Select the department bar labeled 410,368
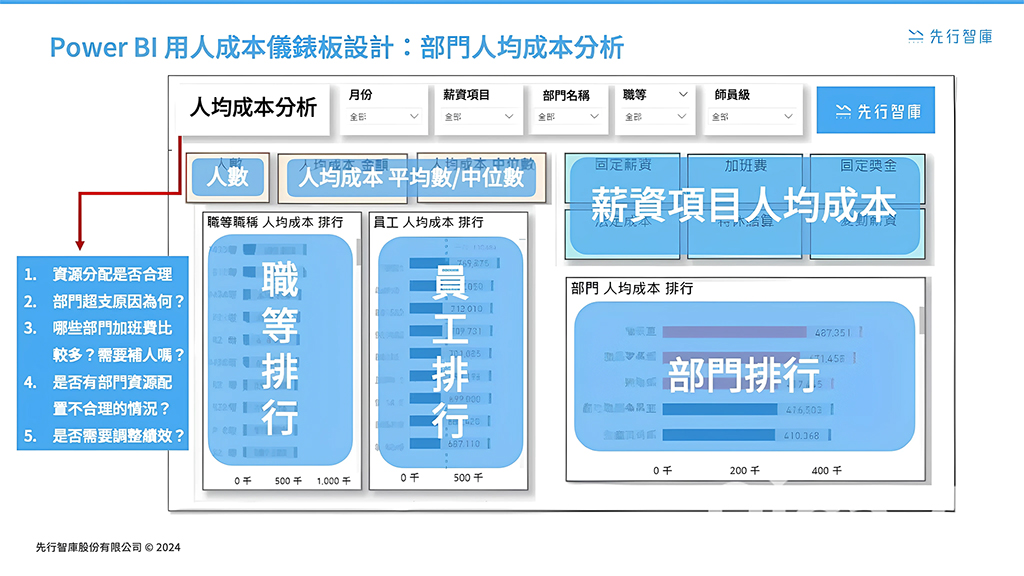The width and height of the screenshot is (1024, 576). tap(719, 435)
